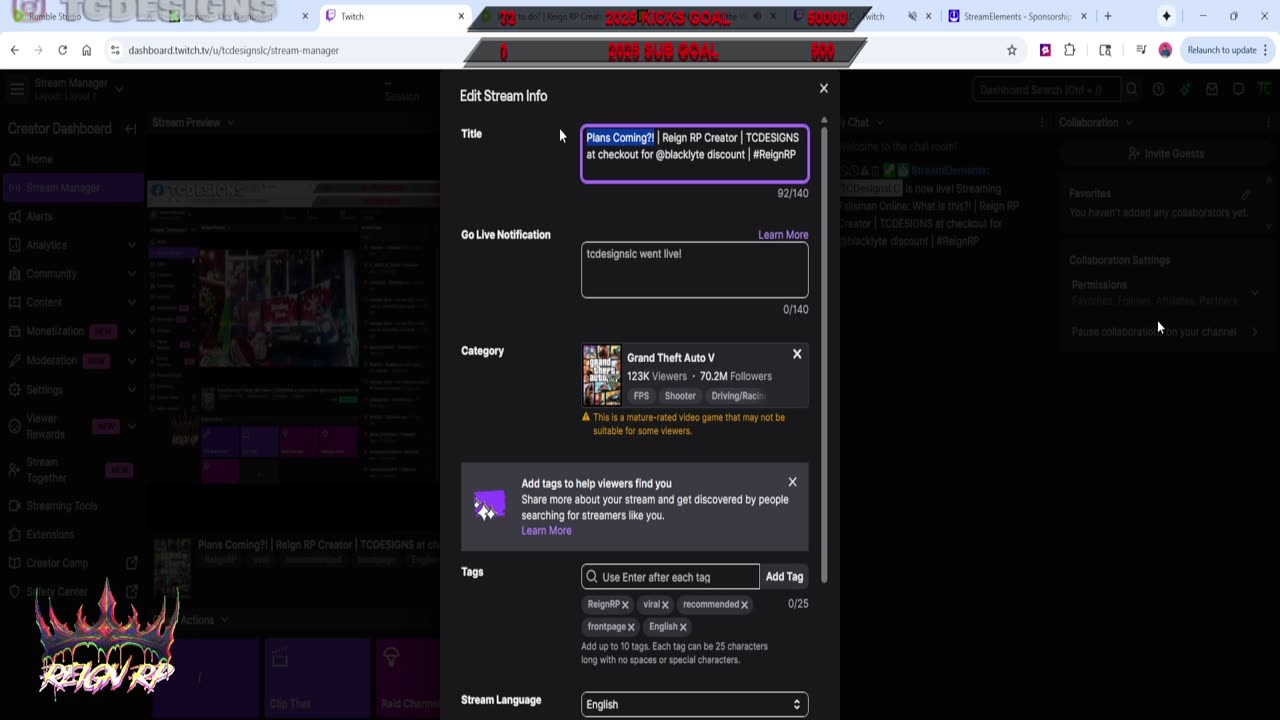
Task: Open browser extensions puzzle icon
Action: pos(1070,50)
